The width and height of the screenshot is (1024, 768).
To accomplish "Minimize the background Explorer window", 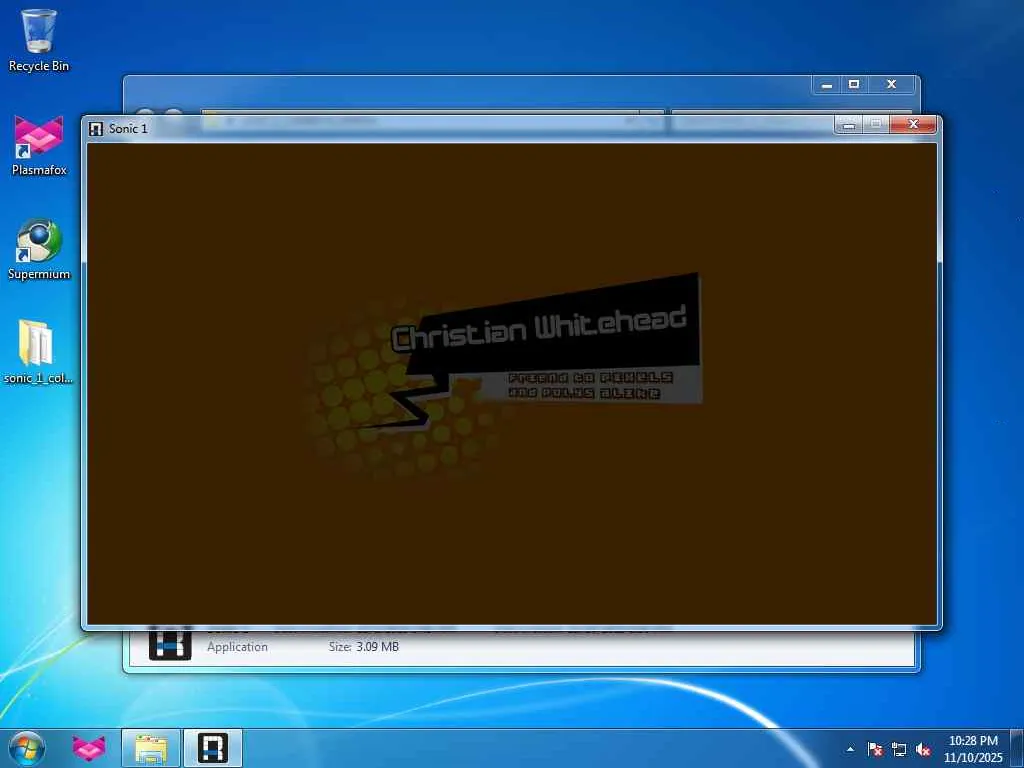I will [826, 85].
